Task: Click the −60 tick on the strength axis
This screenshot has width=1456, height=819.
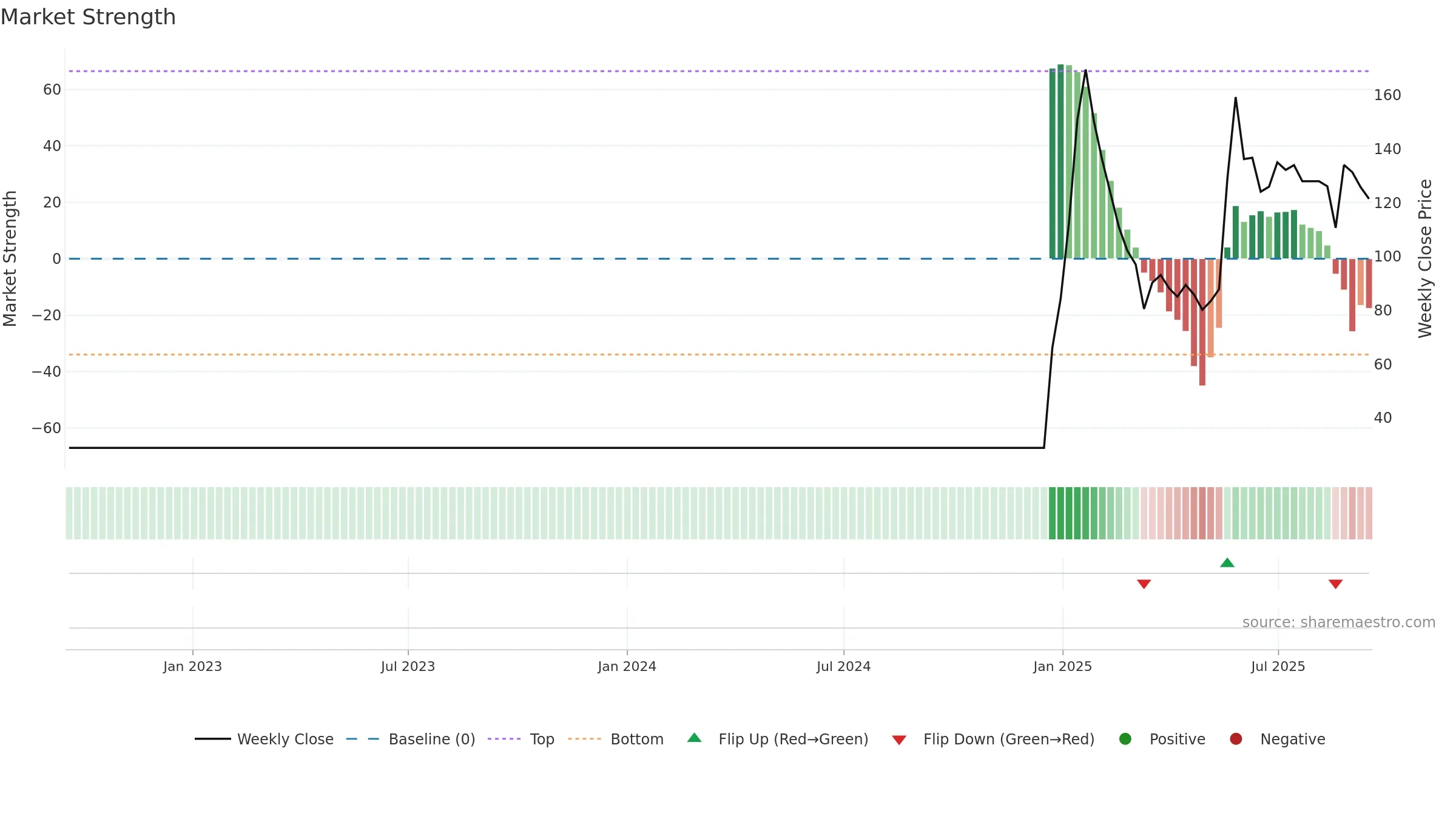Action: [47, 428]
